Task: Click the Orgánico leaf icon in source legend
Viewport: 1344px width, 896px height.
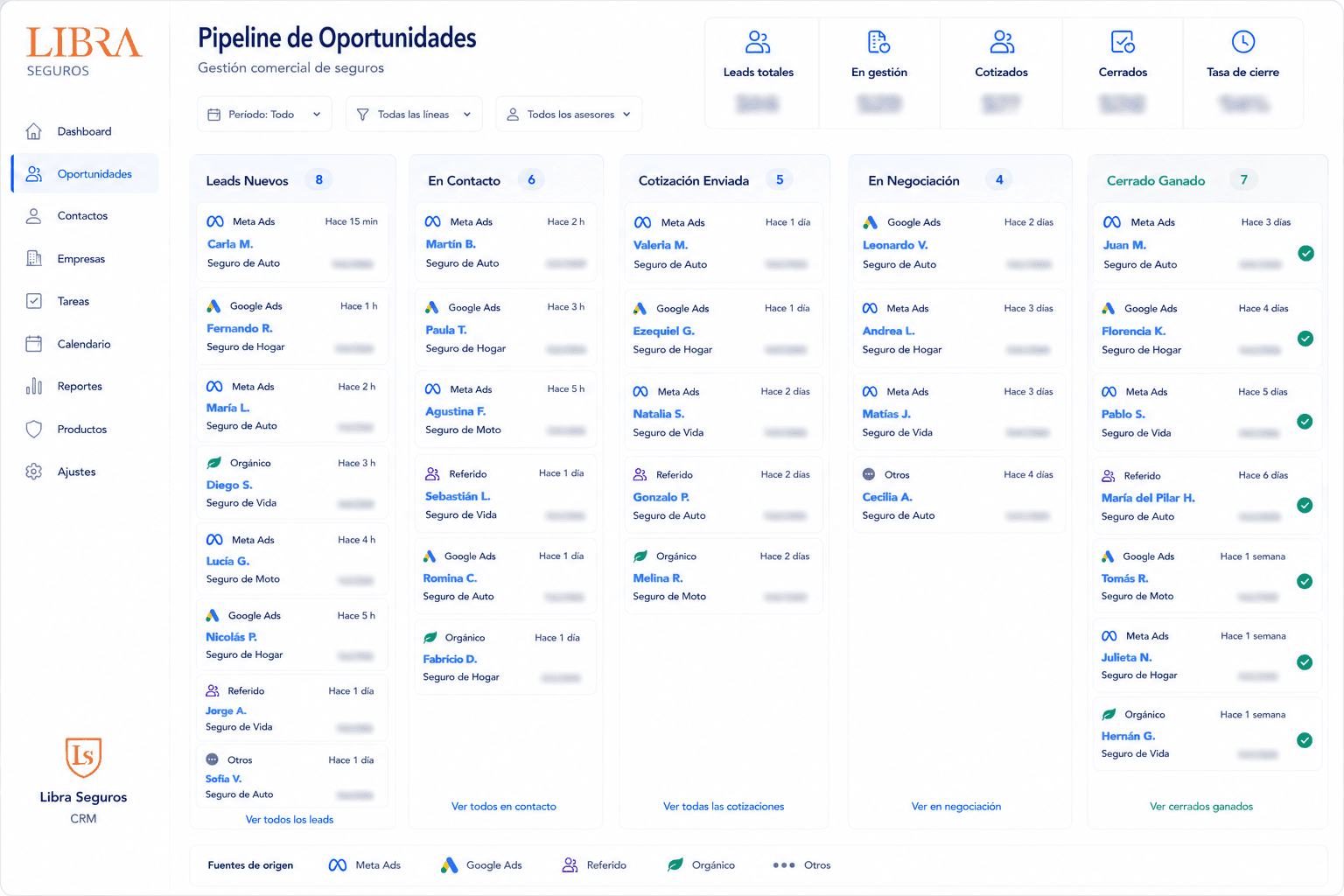Action: tap(675, 865)
